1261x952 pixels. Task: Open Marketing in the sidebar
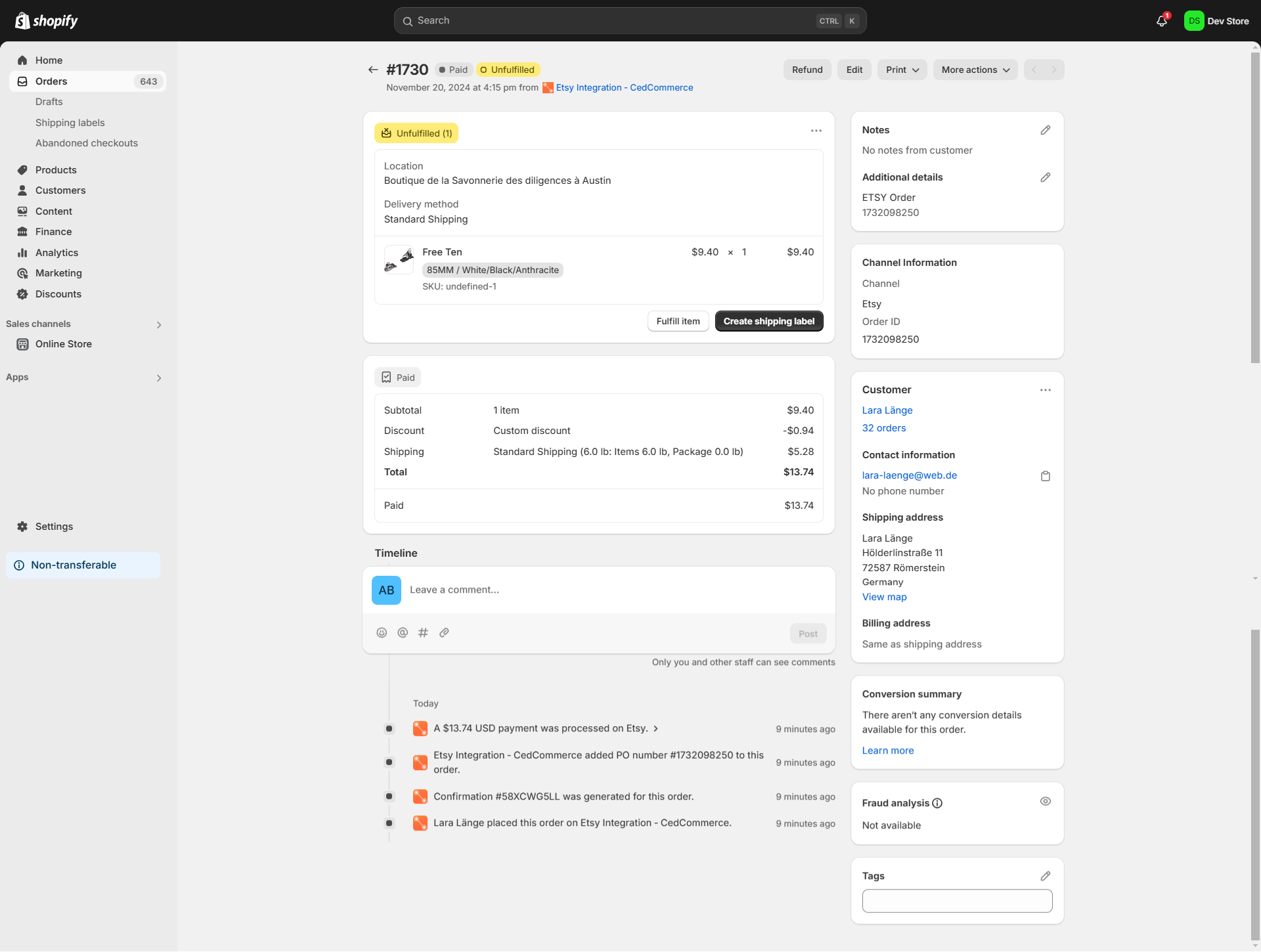(x=87, y=273)
